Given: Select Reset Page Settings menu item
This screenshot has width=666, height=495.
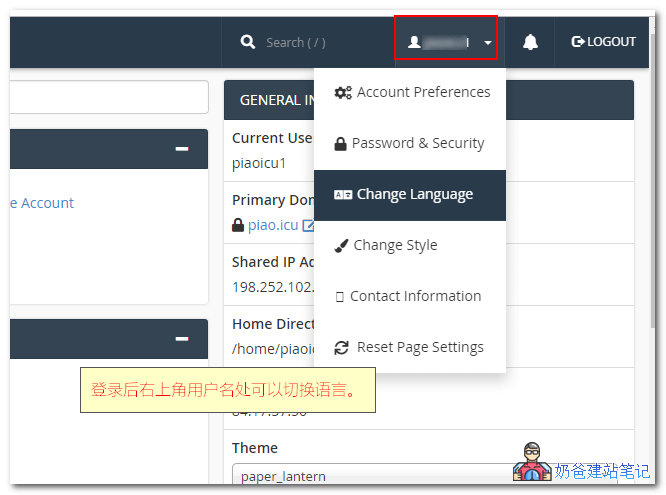Looking at the screenshot, I should [x=410, y=347].
